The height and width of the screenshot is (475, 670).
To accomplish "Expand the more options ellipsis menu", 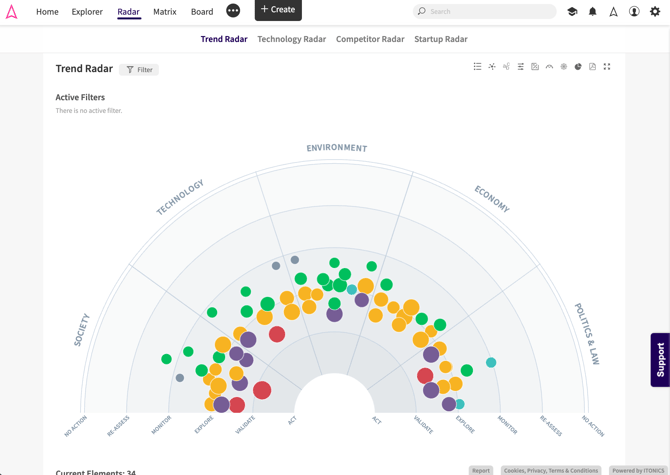I will coord(233,11).
